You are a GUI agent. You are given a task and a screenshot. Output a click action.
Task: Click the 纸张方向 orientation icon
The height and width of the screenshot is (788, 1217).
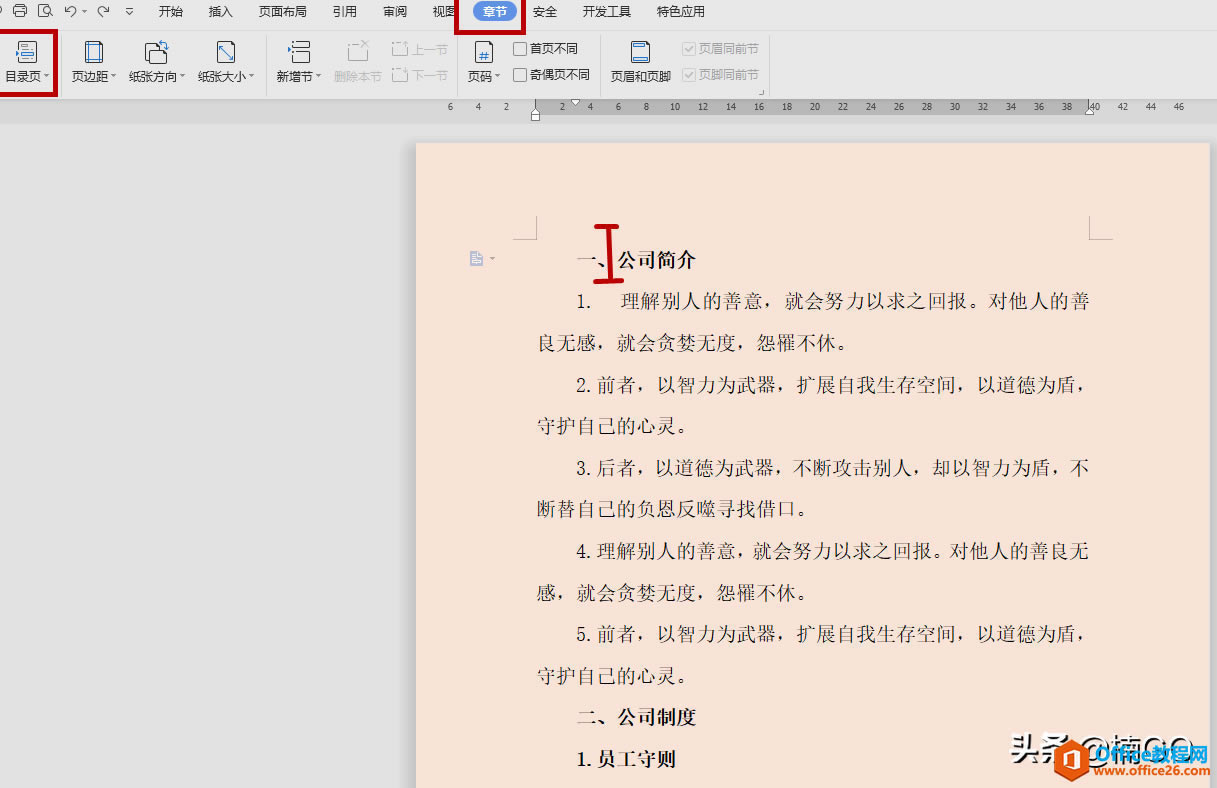(157, 52)
